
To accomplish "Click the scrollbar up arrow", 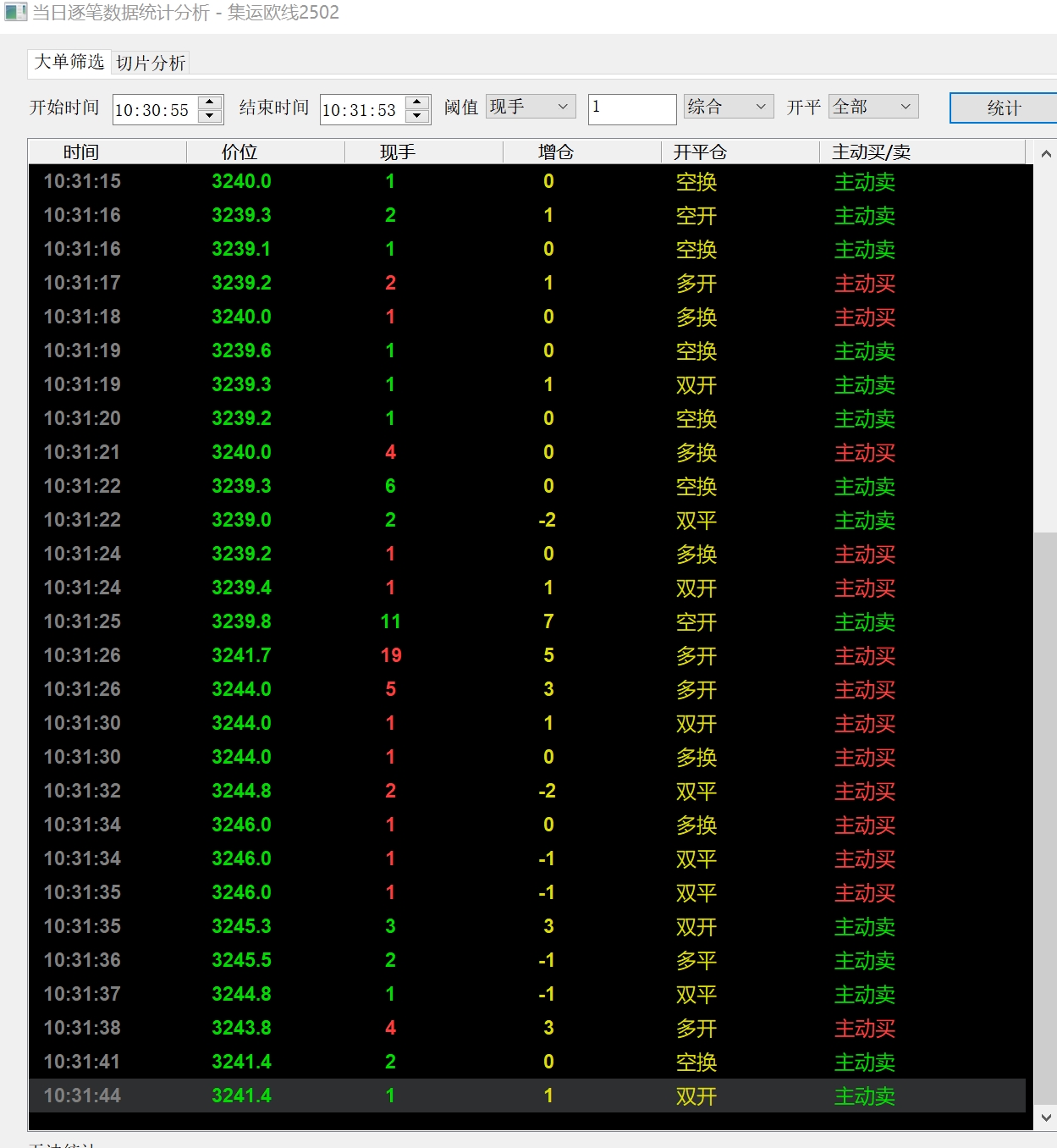I will coord(1046,153).
